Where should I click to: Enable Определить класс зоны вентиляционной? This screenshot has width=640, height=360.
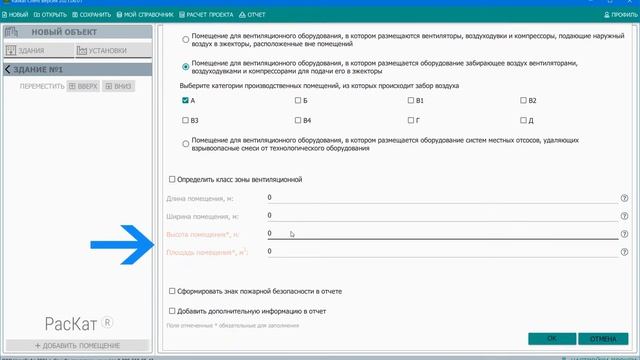coord(172,179)
